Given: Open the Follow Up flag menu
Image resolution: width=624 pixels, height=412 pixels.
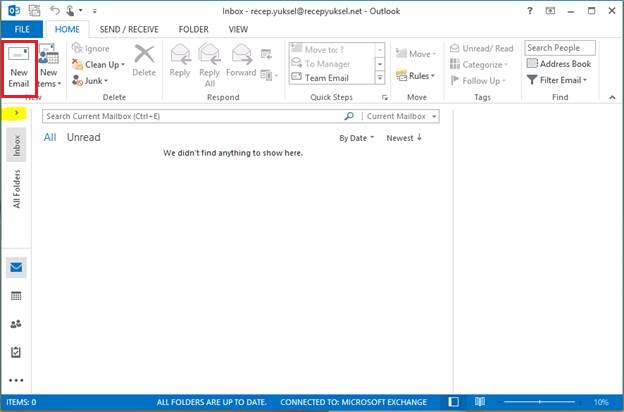Looking at the screenshot, I should [478, 80].
